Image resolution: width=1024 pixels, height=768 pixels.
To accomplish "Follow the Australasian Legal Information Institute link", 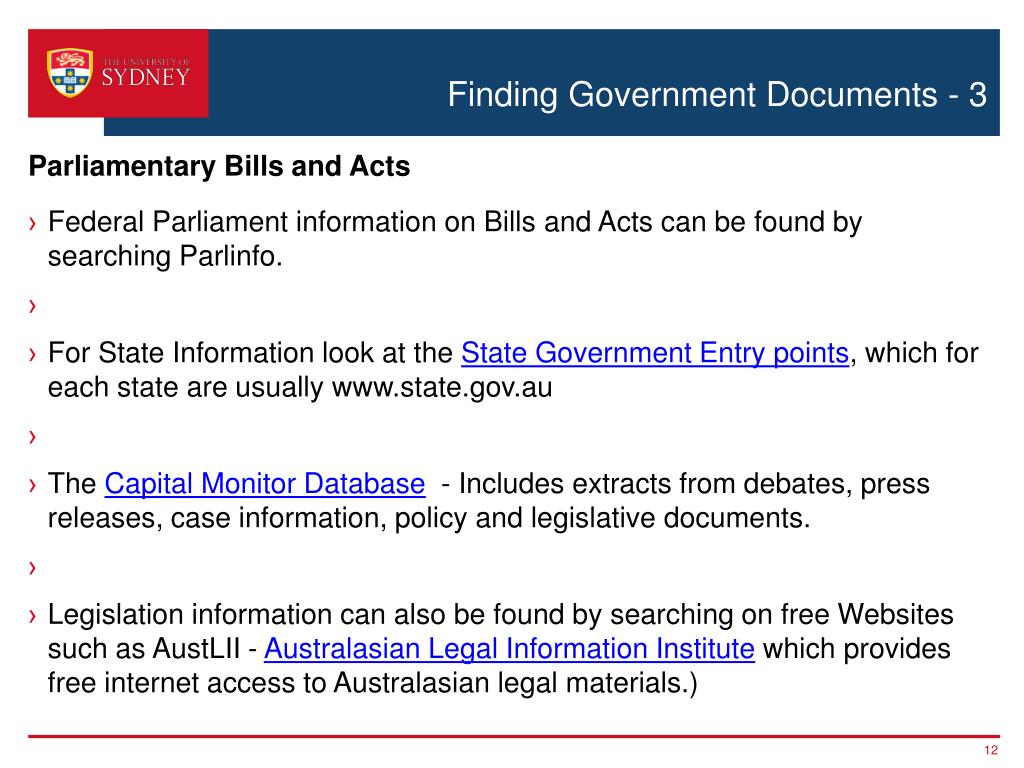I will tap(509, 649).
